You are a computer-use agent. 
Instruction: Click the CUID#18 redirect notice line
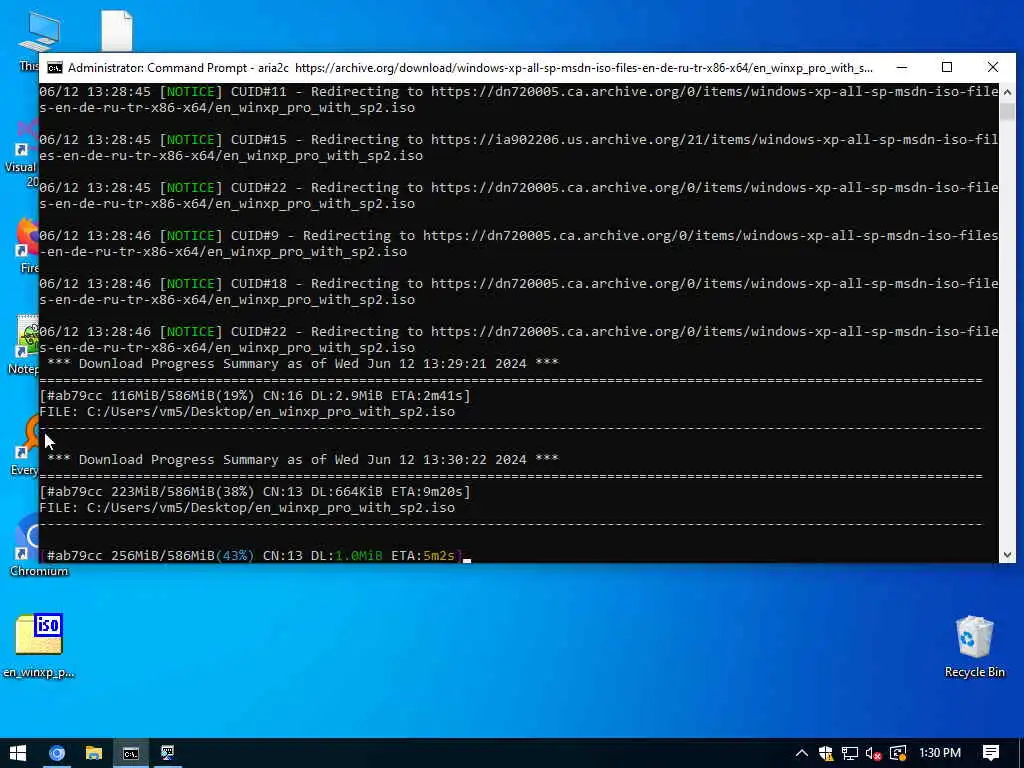click(x=519, y=291)
